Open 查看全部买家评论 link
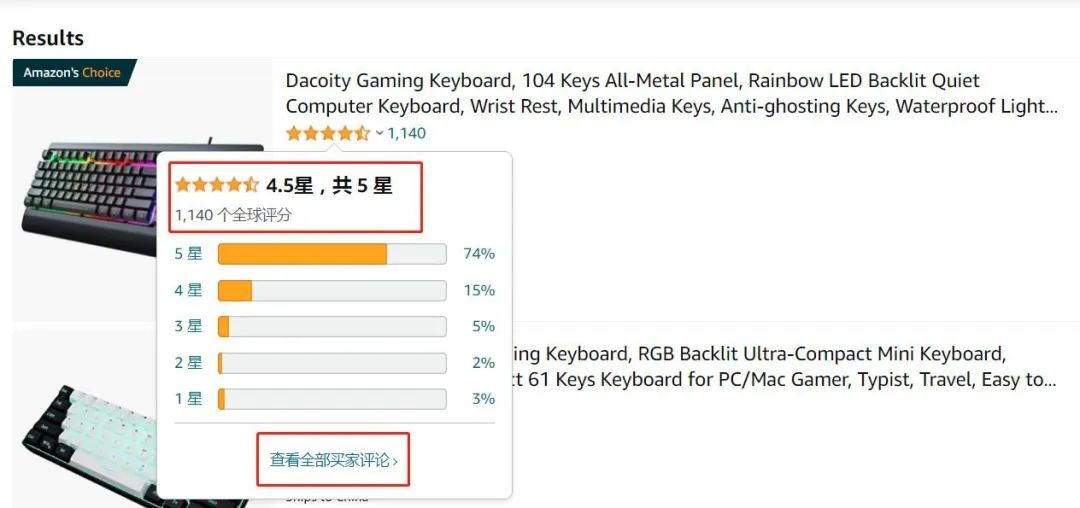Screen dimensions: 1080x508 click(x=333, y=460)
